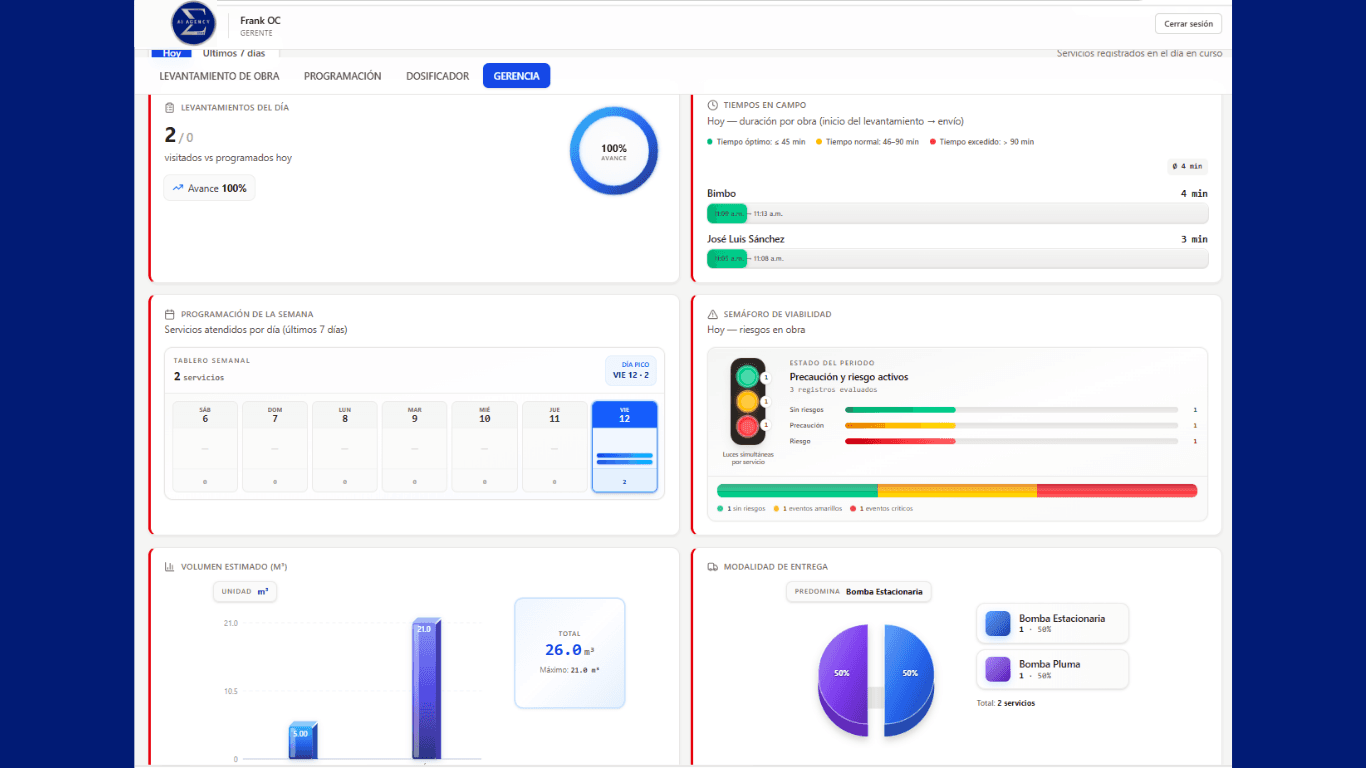Image resolution: width=1366 pixels, height=768 pixels.
Task: Click the bar chart icon beside Volumen estimado
Action: tap(170, 567)
